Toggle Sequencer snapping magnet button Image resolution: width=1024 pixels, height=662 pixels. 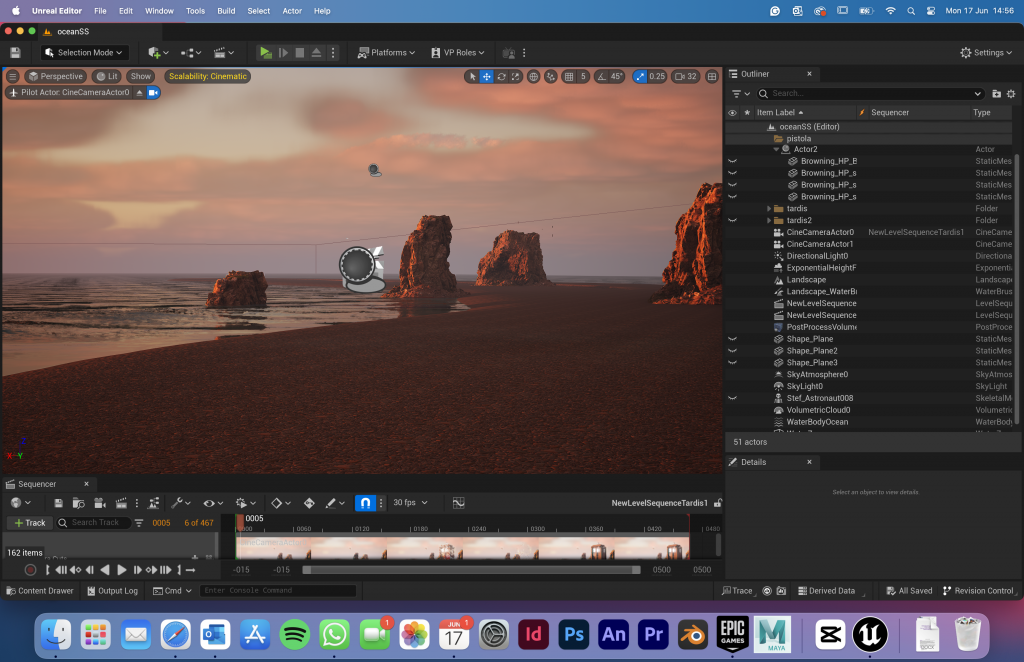coord(366,503)
